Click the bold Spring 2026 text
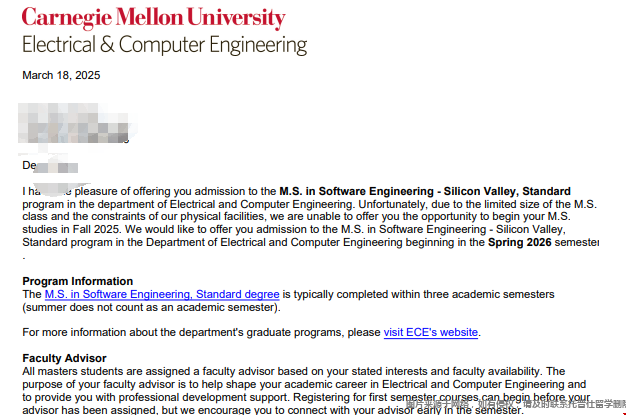This screenshot has height=415, width=626. (519, 242)
